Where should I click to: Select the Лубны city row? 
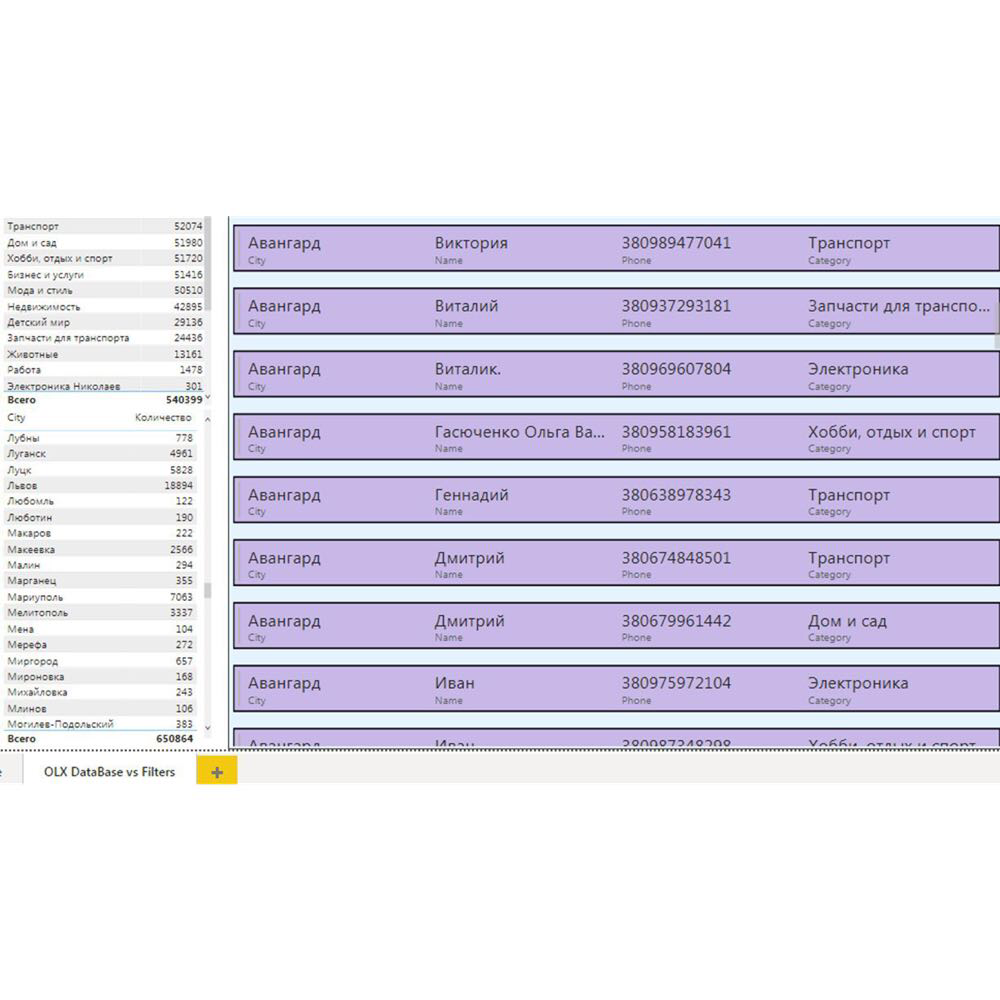[x=100, y=438]
